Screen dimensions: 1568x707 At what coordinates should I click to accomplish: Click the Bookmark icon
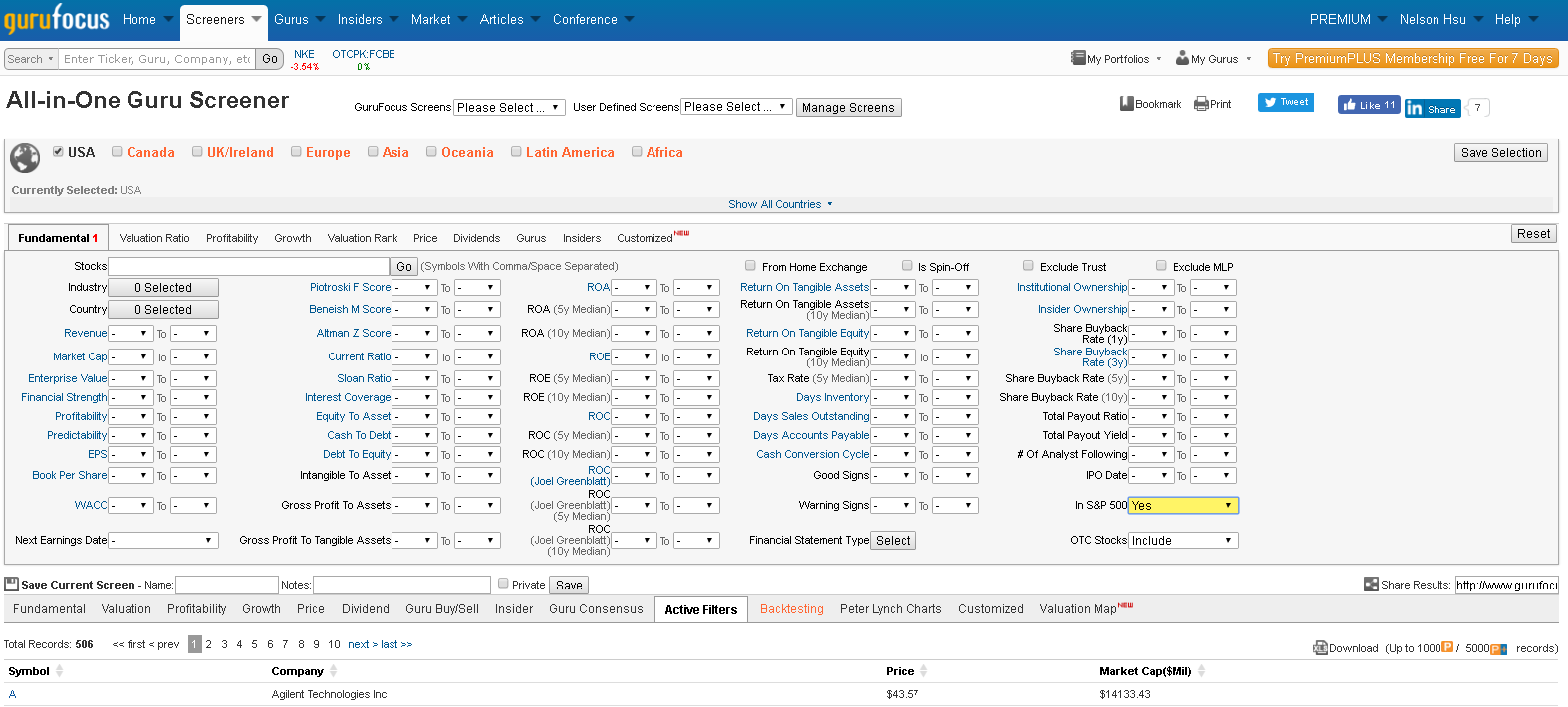1127,103
